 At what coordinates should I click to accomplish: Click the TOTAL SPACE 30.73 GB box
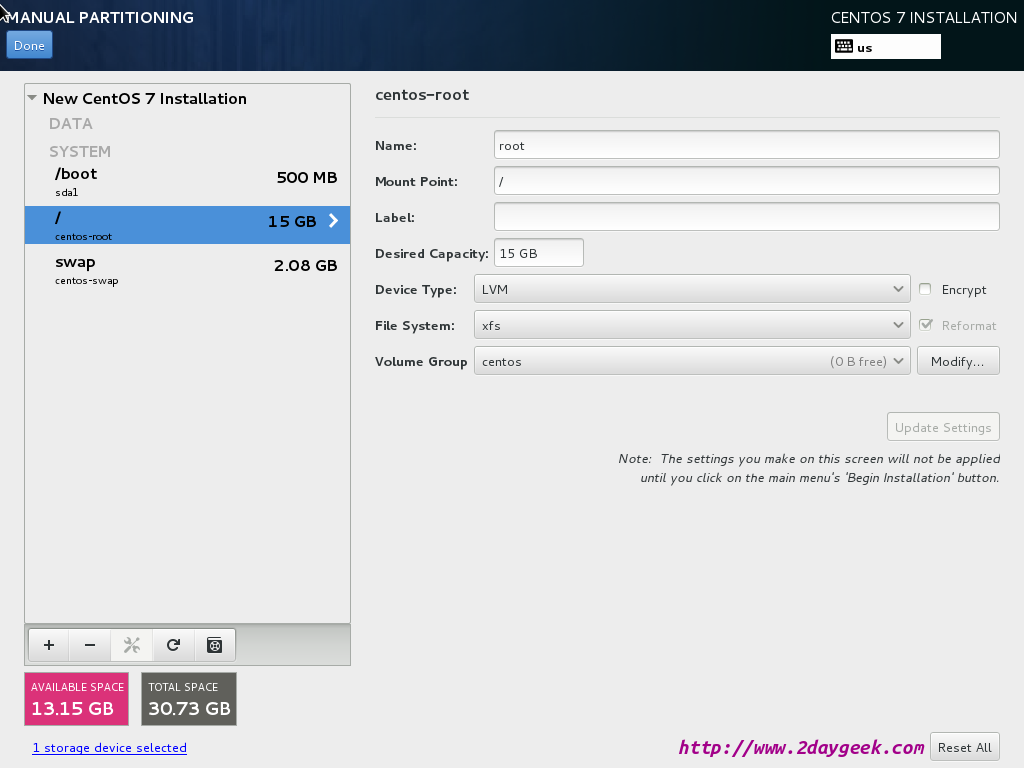pos(189,699)
